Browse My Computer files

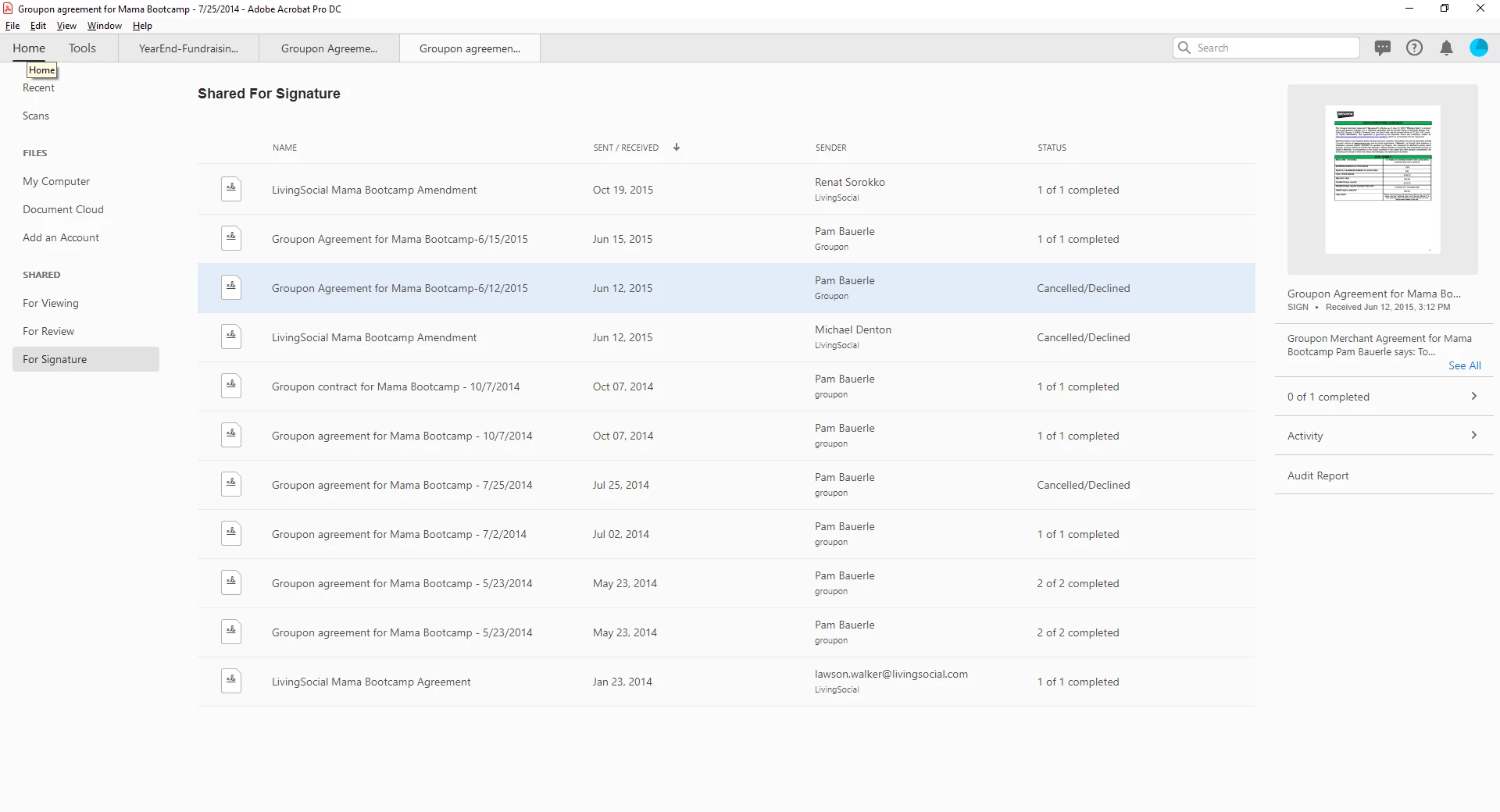(x=56, y=181)
